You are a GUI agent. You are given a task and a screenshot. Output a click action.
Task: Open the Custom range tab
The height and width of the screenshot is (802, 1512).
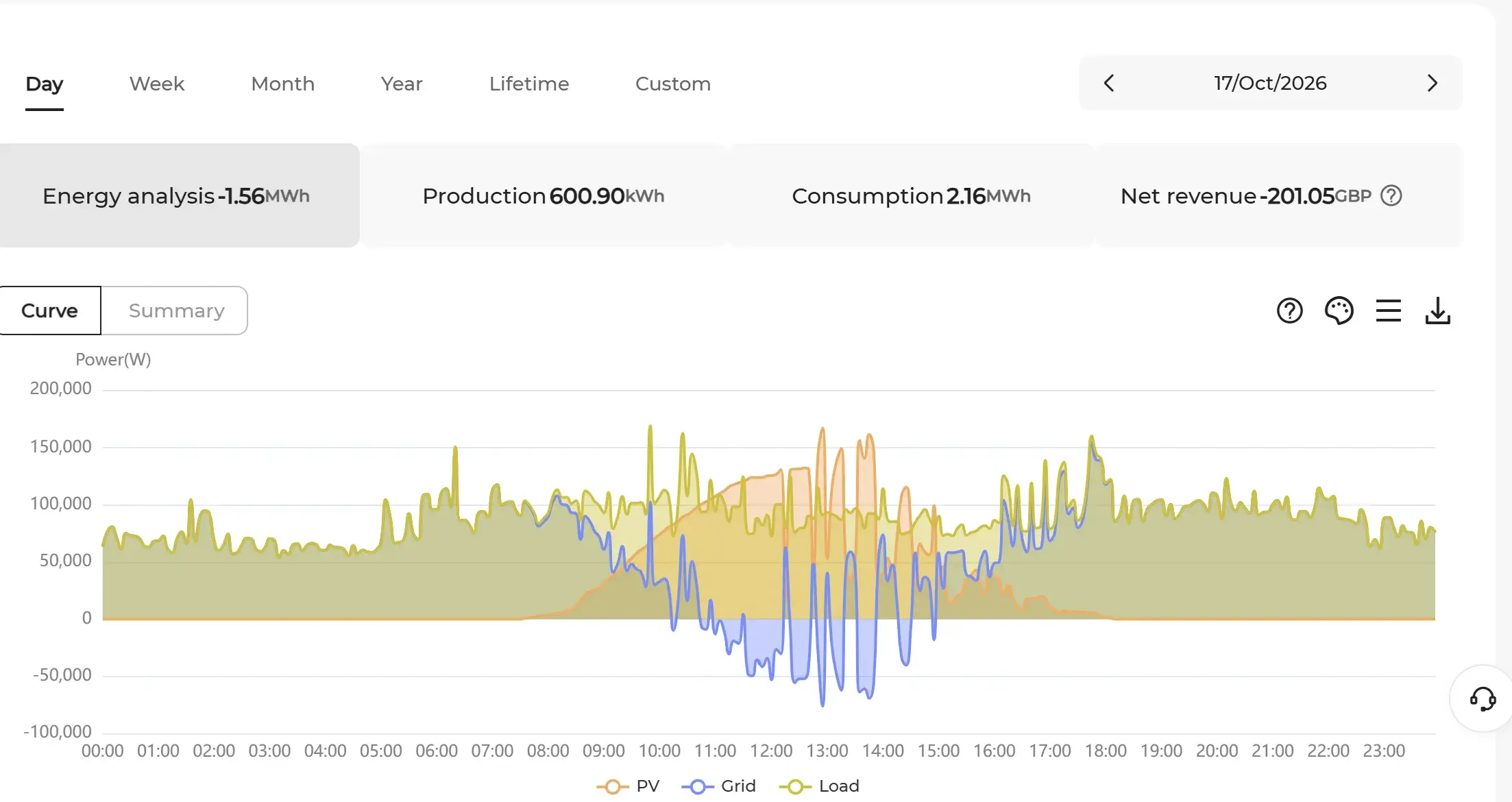click(x=673, y=84)
